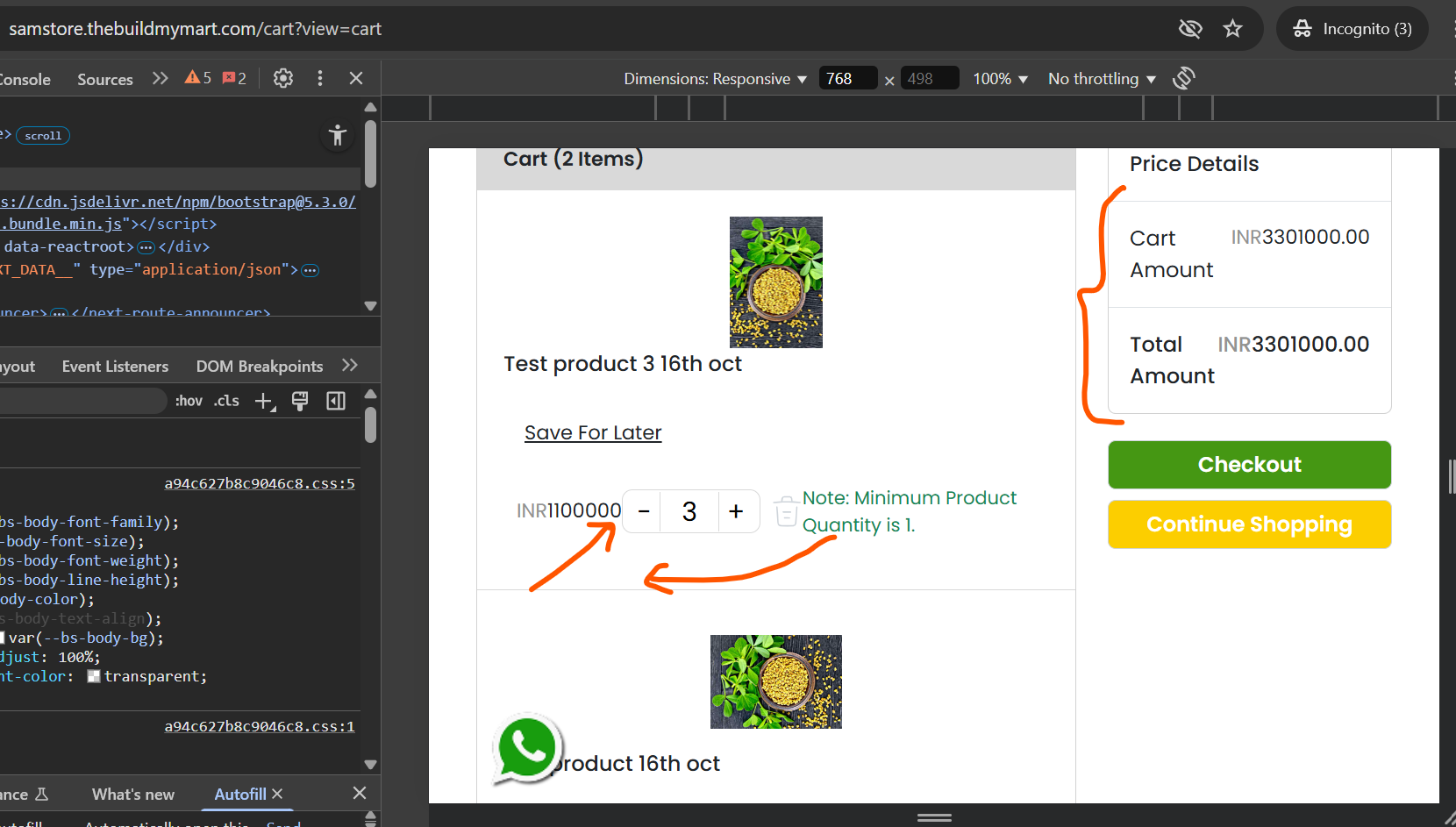
Task: Open Dimensions: Responsive device dropdown
Action: point(715,79)
